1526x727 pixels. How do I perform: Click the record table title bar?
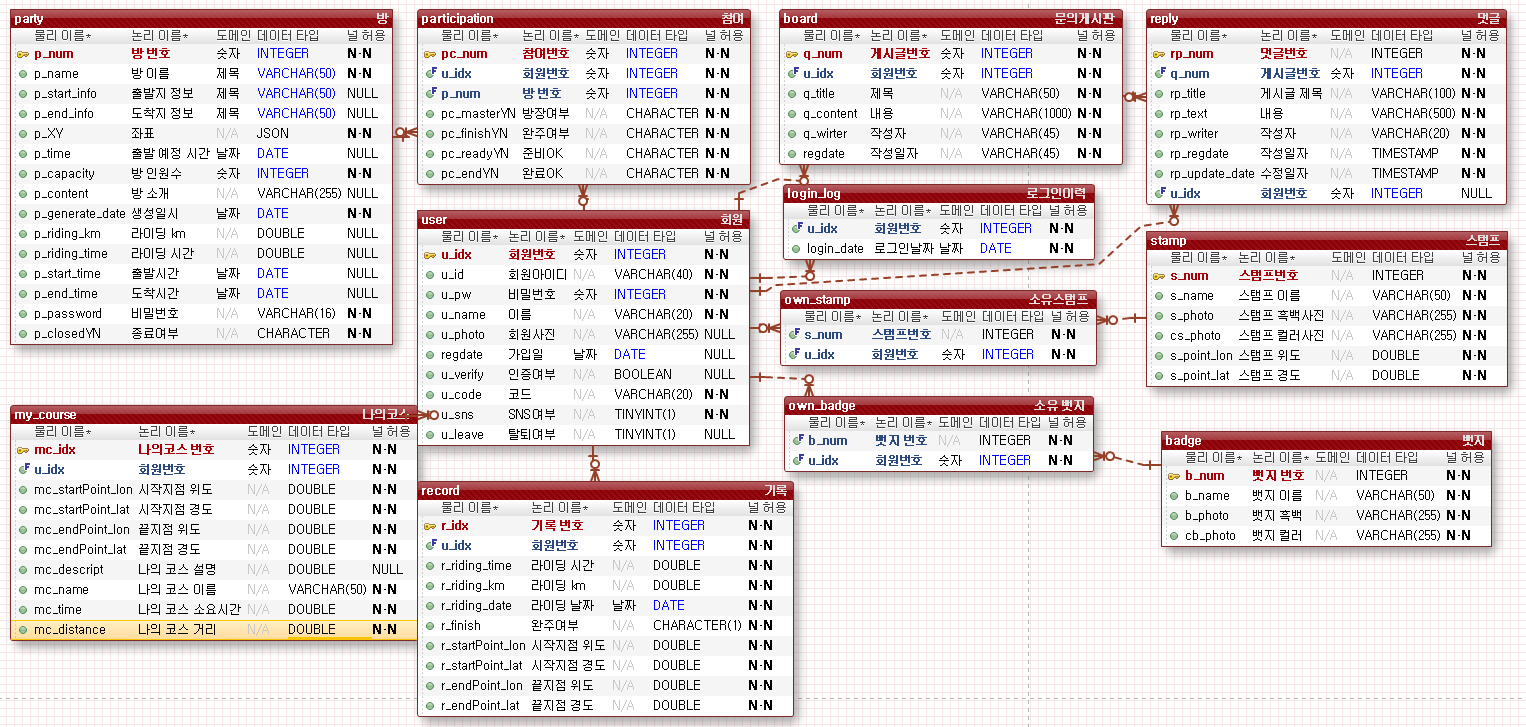click(605, 490)
